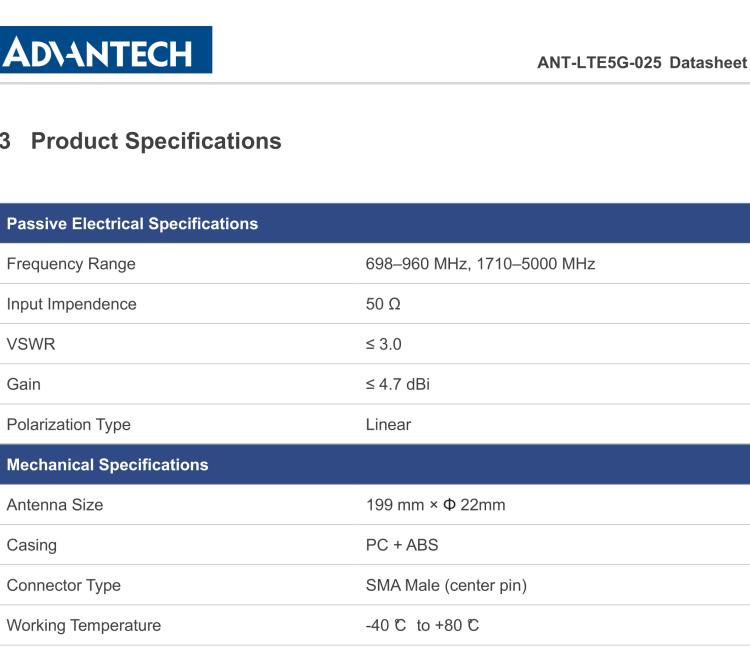Screen dimensions: 750x650
Task: Click the Input Impendence label
Action: tap(71, 304)
